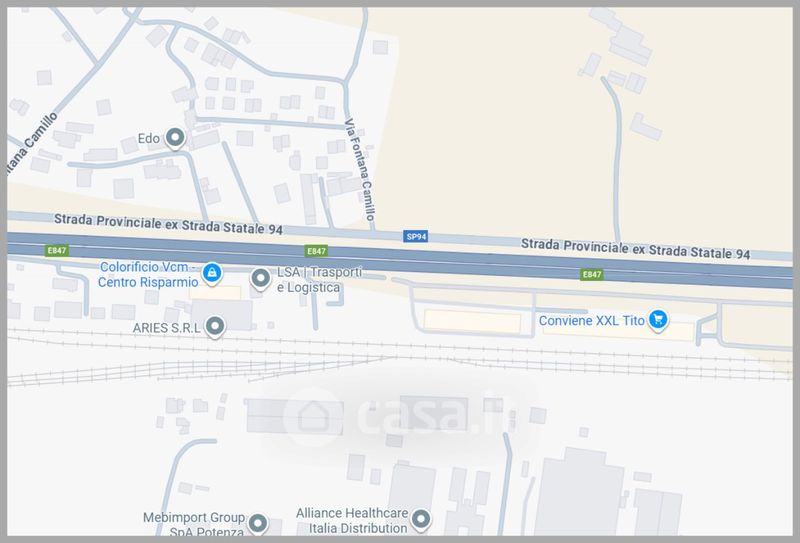
Task: Open the Conviene XXL Tito label
Action: [x=590, y=320]
